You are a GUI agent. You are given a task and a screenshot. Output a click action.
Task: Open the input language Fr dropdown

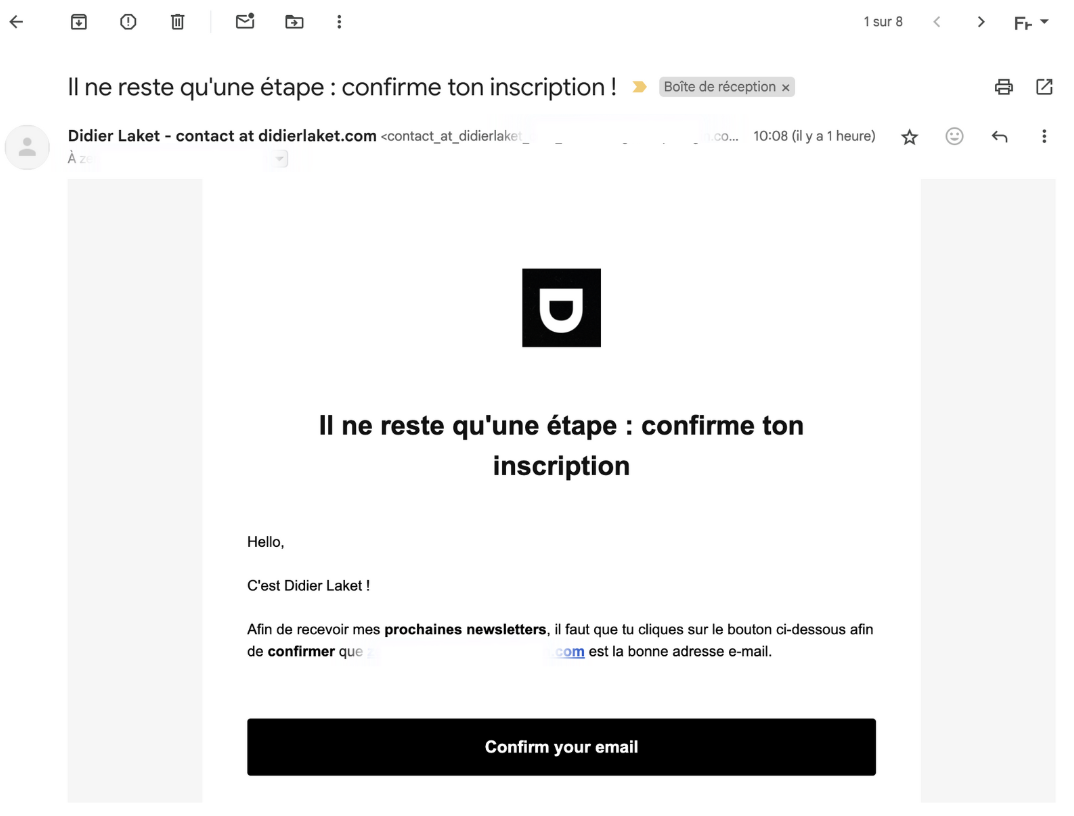1031,23
